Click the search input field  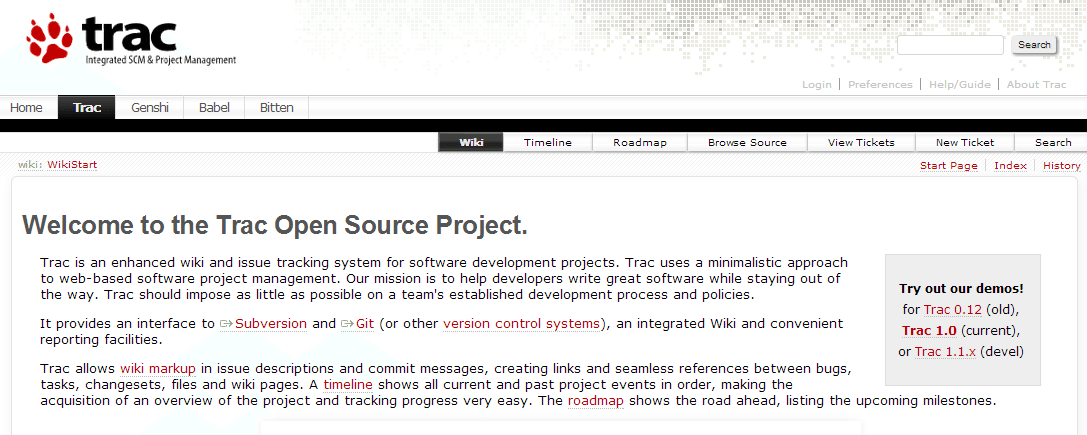click(949, 45)
